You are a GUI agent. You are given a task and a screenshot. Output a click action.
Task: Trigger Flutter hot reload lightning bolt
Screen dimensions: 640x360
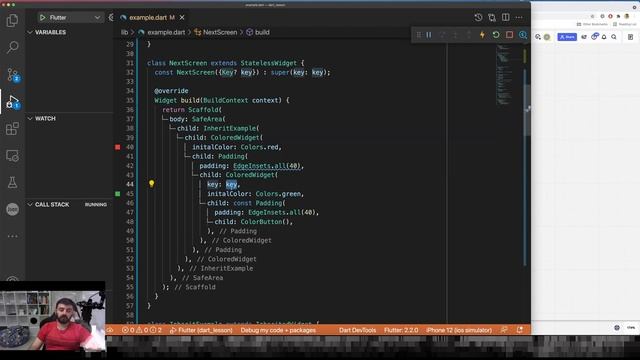point(482,35)
